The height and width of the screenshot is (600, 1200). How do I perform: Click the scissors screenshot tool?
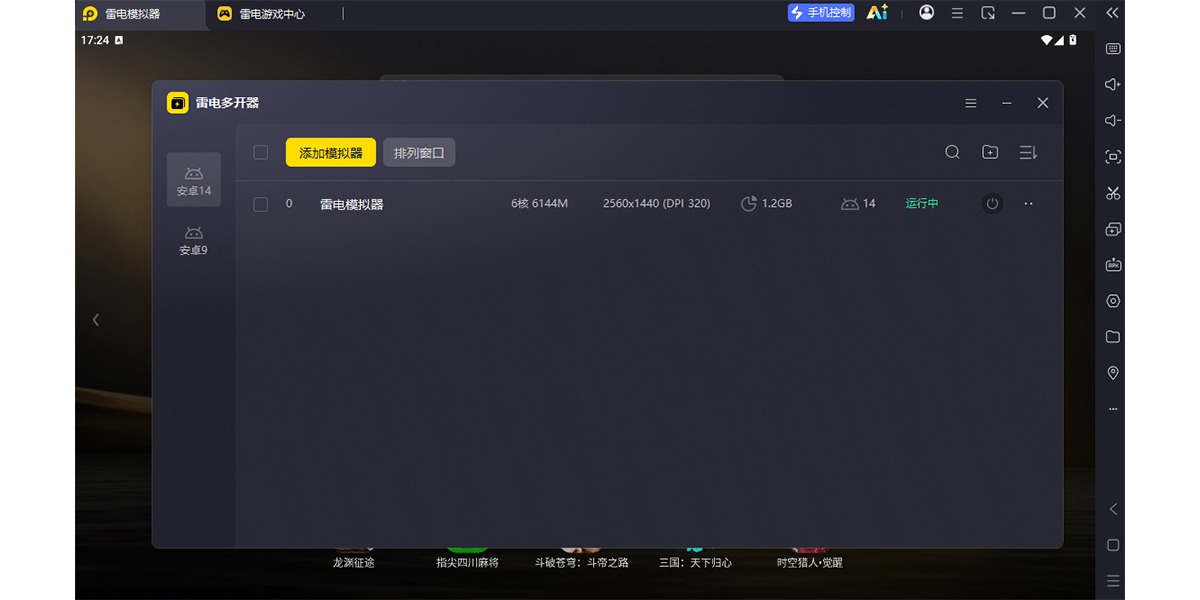(x=1113, y=193)
